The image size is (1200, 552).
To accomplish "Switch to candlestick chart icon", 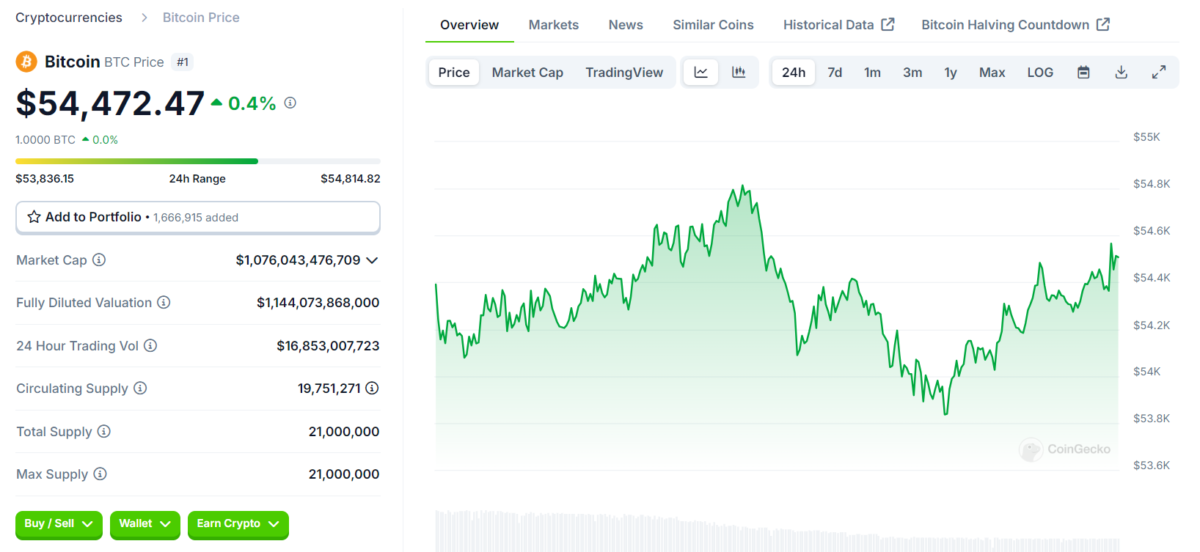I will click(x=739, y=72).
